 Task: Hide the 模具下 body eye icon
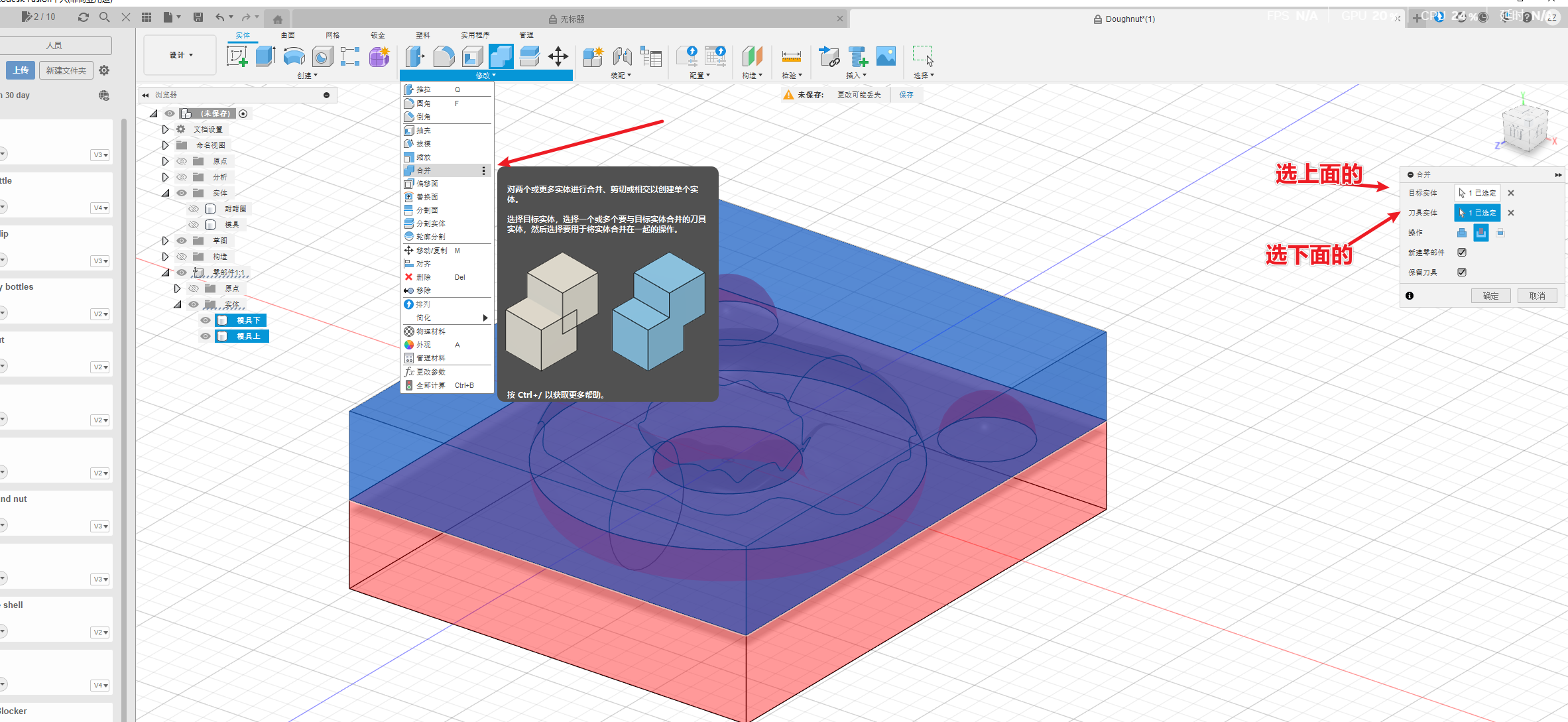click(x=206, y=320)
